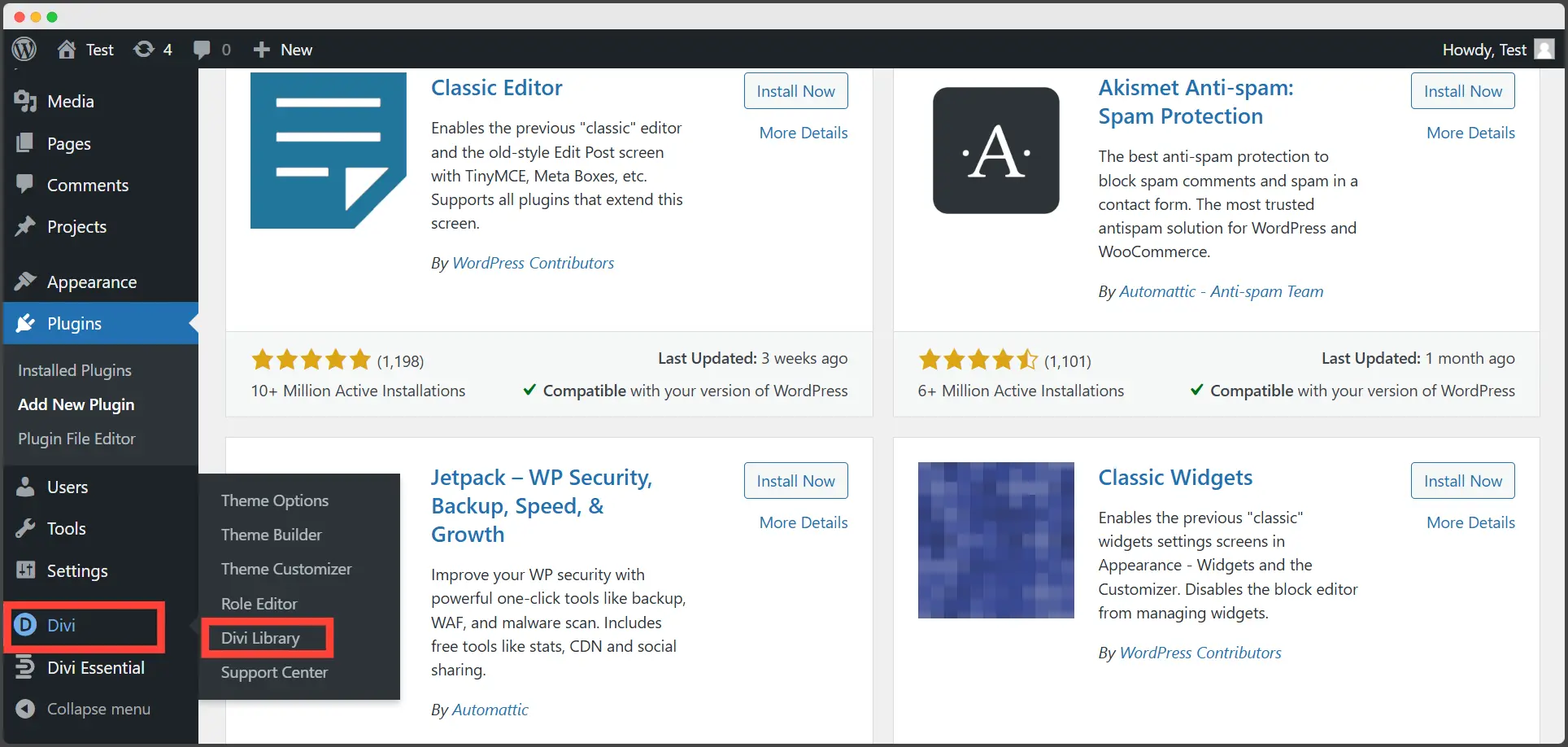Screen dimensions: 1568x747
Task: Click the Classic Widgets thumbnail image
Action: [x=995, y=540]
